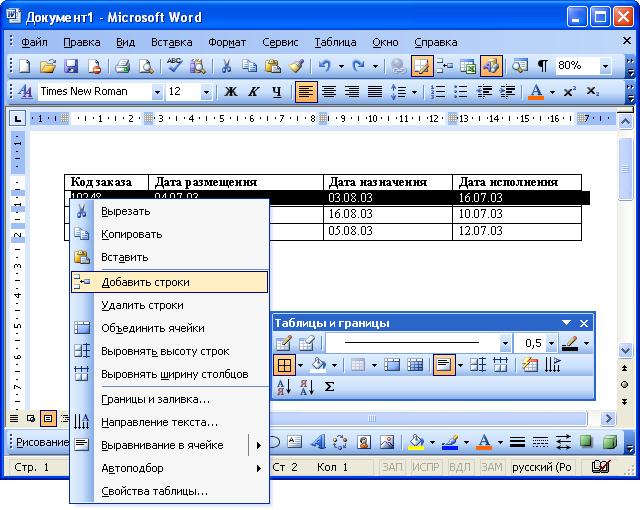The image size is (640, 510).
Task: Pick the font color A button
Action: [536, 91]
